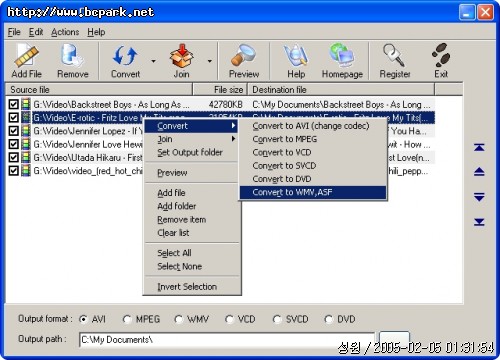Click film icon of Backstreet Boys row
The height and width of the screenshot is (360, 500).
pyautogui.click(x=26, y=104)
